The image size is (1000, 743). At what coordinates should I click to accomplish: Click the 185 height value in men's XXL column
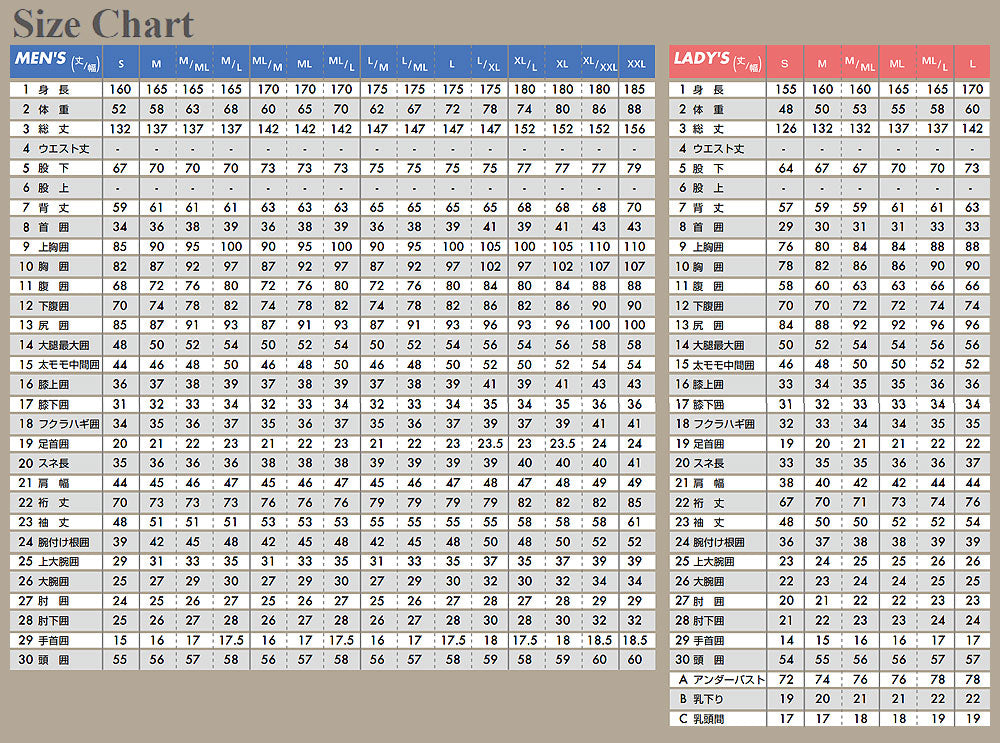[635, 90]
